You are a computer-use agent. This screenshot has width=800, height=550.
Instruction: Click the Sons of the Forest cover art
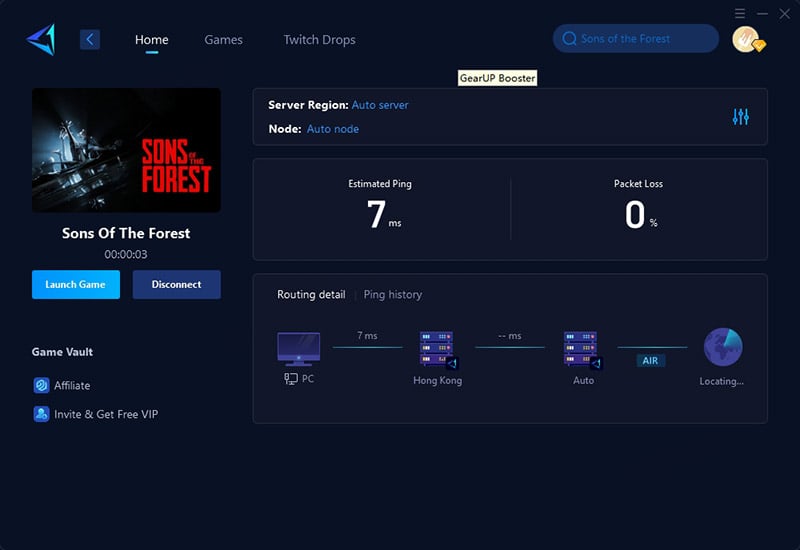(x=127, y=150)
